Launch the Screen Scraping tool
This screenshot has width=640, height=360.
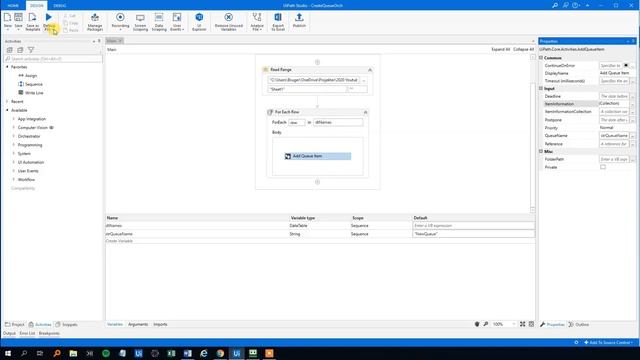pos(140,21)
